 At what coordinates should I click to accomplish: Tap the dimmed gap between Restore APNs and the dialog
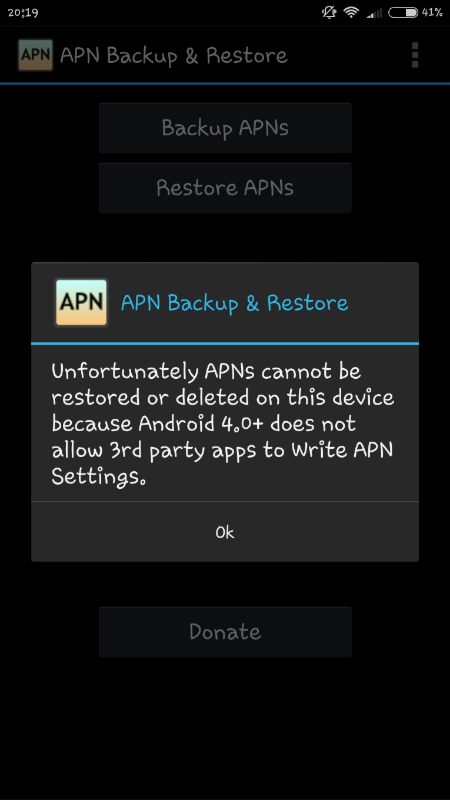coord(225,237)
